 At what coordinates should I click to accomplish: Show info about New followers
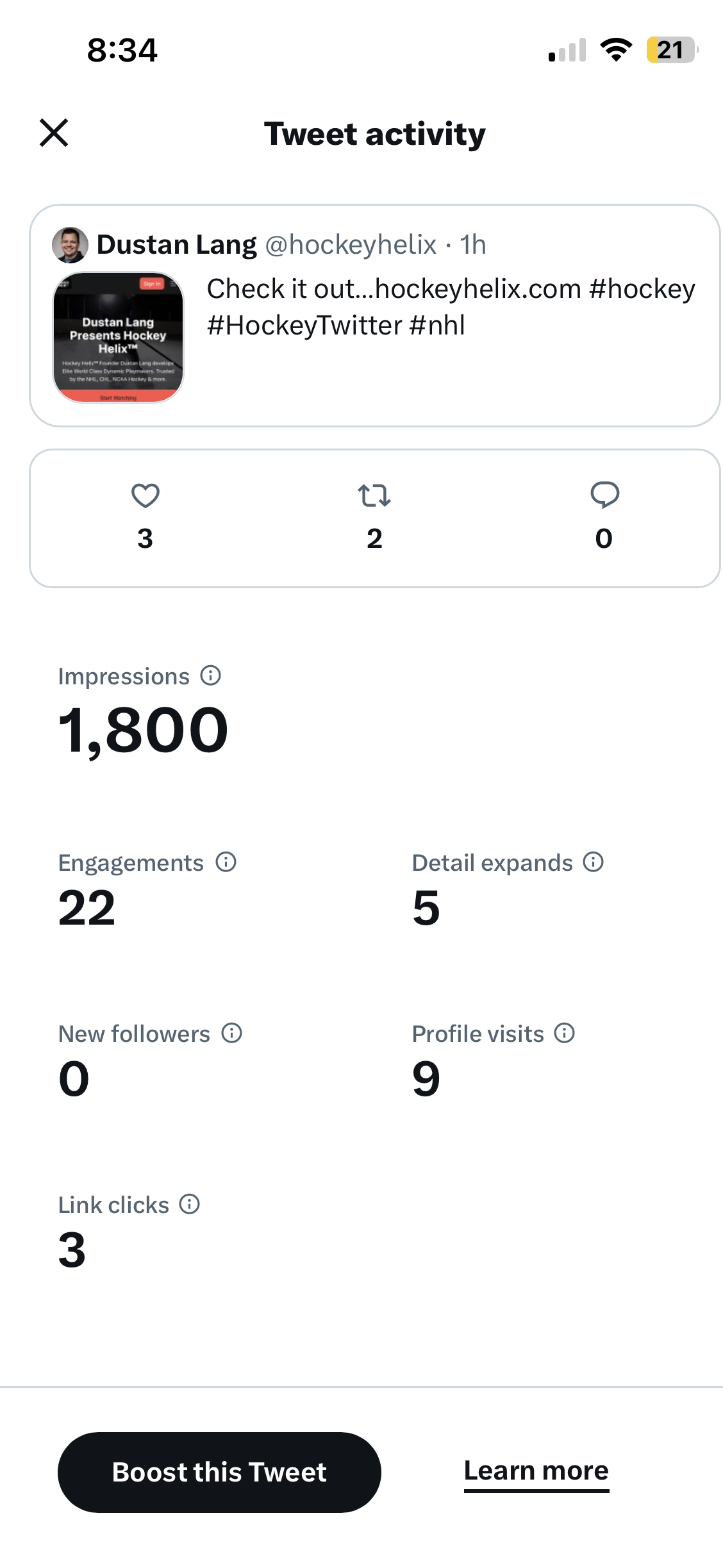[232, 1033]
